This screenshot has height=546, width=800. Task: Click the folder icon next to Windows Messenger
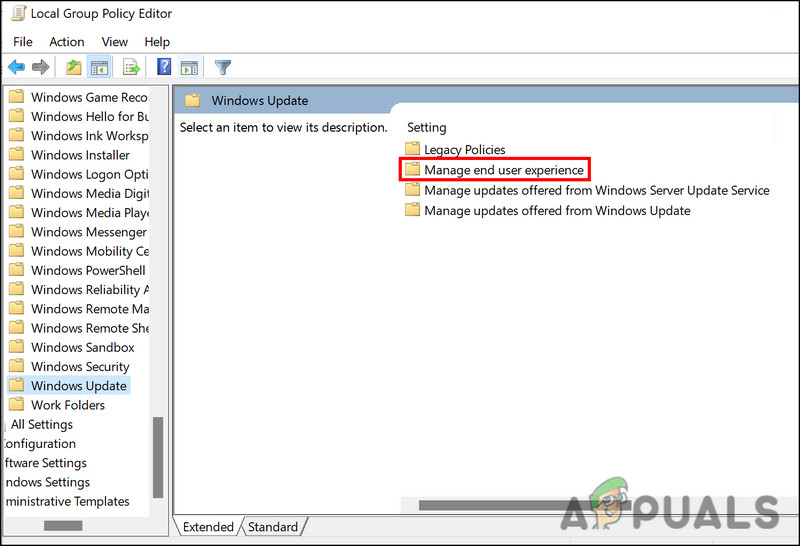[16, 231]
